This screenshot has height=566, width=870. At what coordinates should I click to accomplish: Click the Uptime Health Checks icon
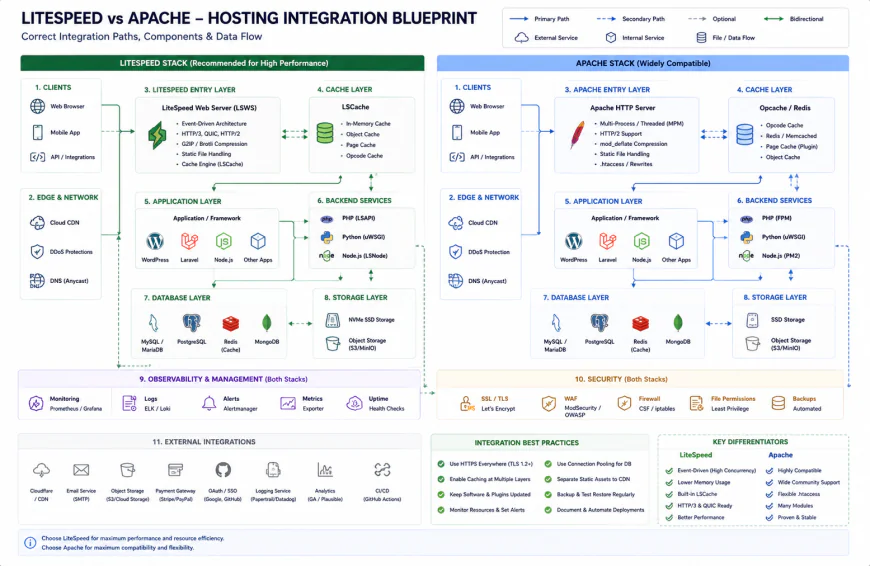[354, 403]
